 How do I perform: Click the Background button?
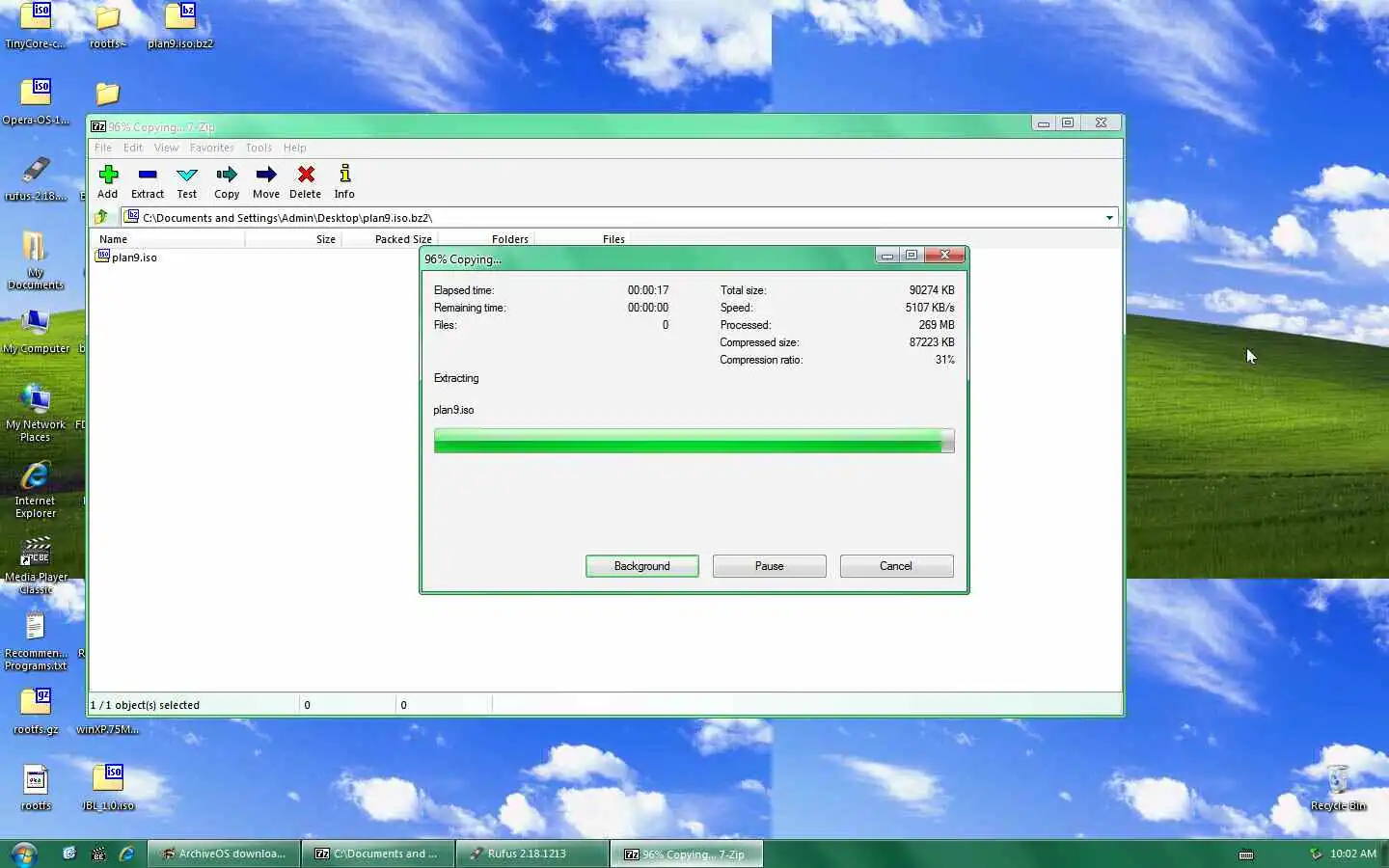pos(642,566)
